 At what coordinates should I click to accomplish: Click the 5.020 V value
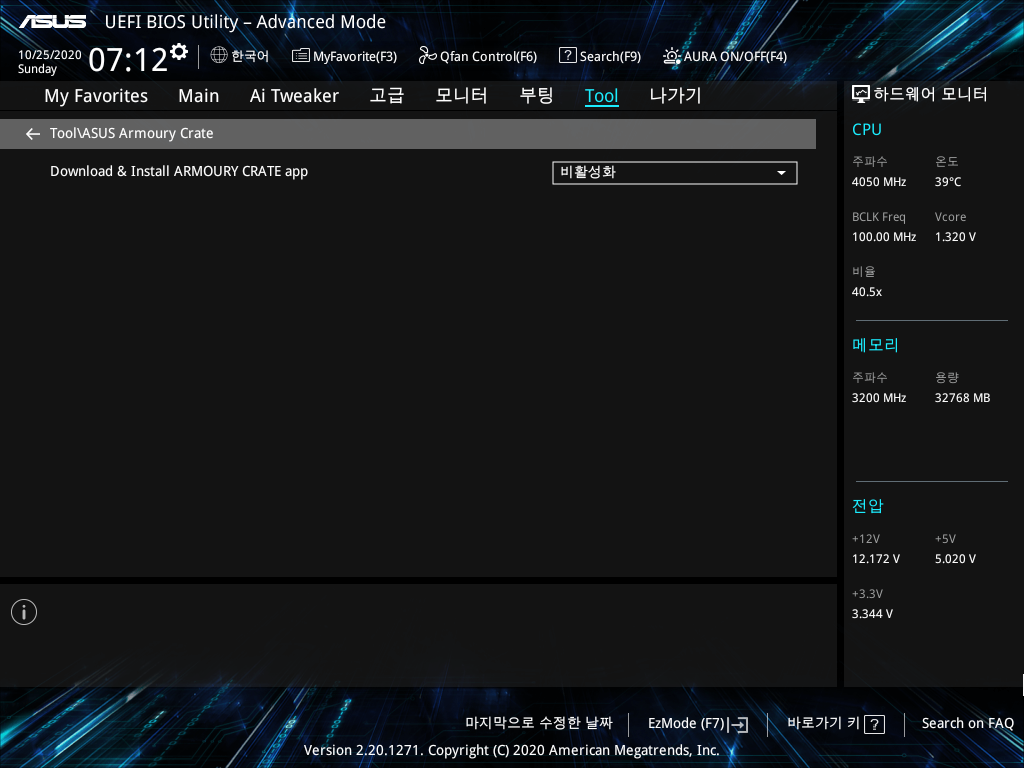[955, 559]
